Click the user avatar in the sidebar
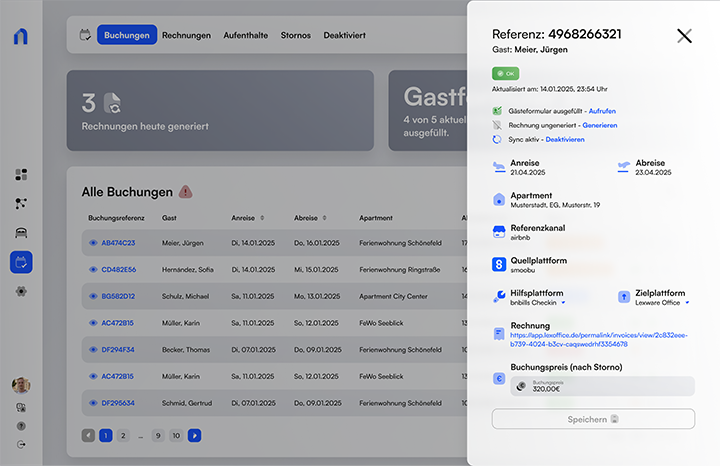The image size is (720, 466). pyautogui.click(x=21, y=385)
